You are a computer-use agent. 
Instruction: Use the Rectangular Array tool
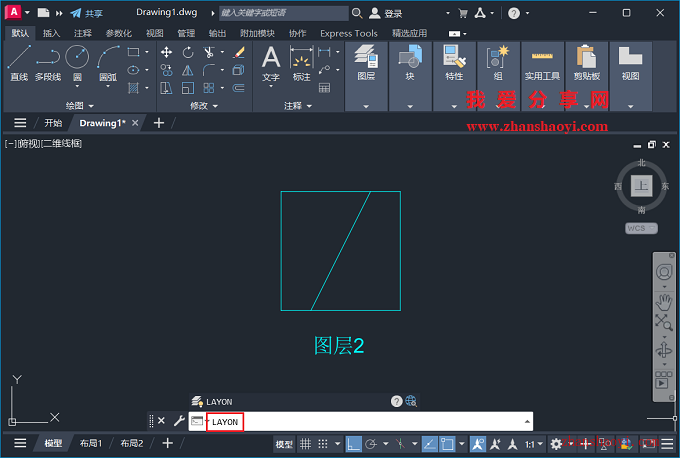pyautogui.click(x=209, y=88)
